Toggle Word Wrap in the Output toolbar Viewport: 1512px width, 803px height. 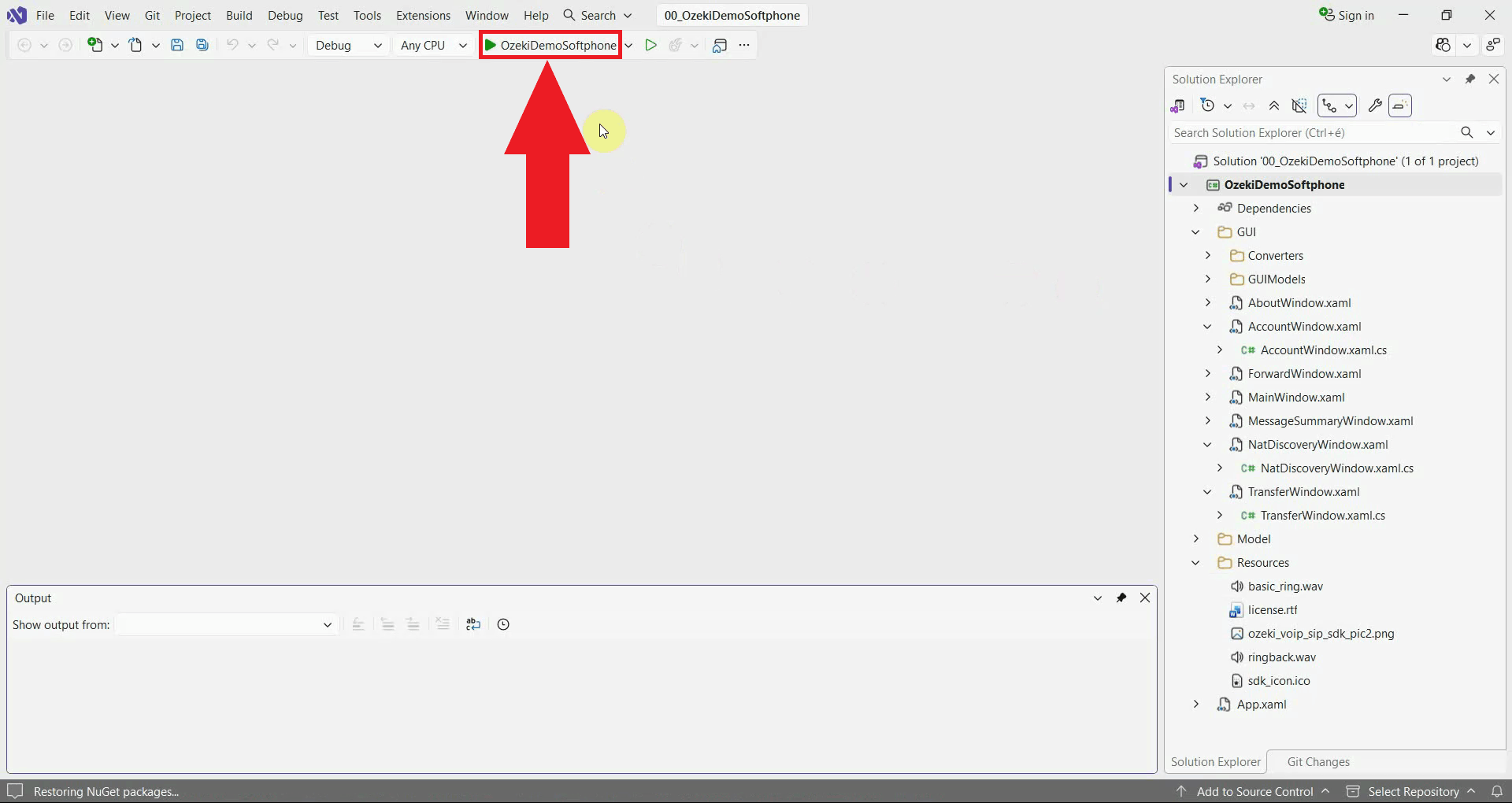pyautogui.click(x=473, y=624)
